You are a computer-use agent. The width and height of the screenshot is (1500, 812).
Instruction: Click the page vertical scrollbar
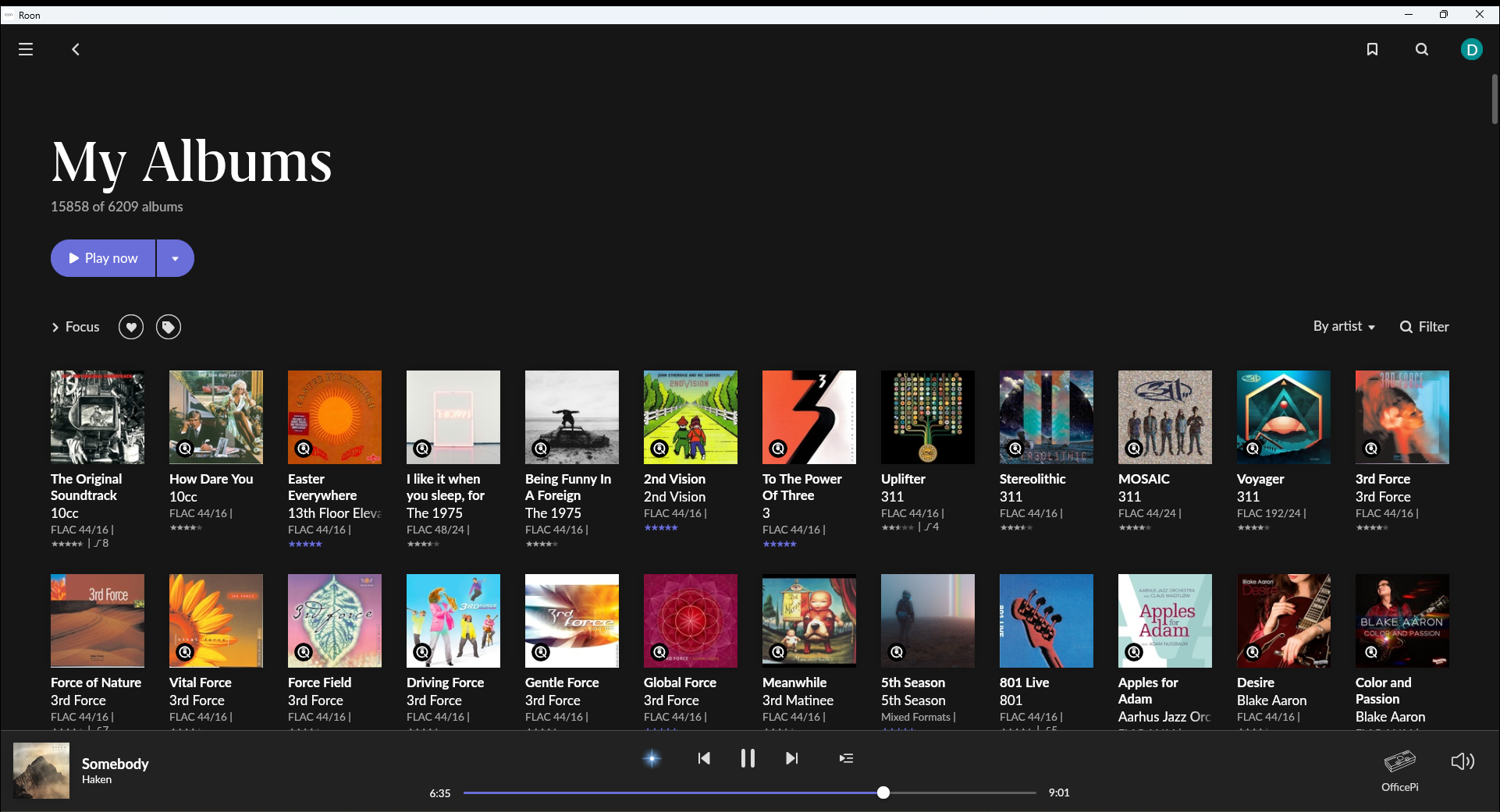pos(1495,99)
